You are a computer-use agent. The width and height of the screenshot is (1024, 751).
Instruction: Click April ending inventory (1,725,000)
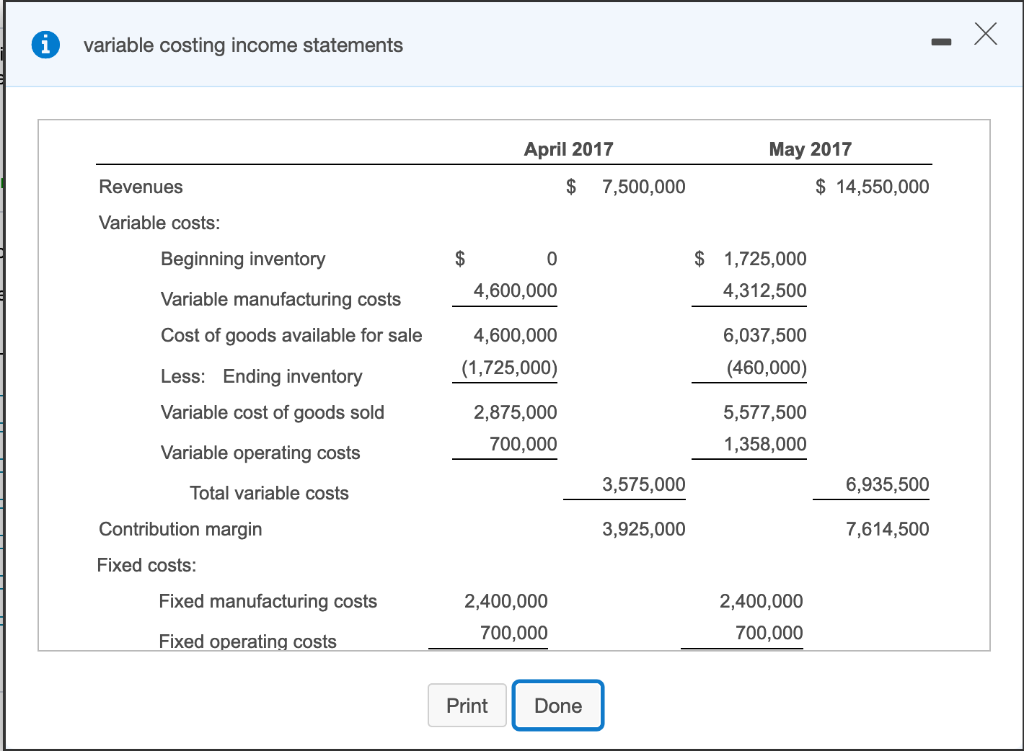[509, 368]
